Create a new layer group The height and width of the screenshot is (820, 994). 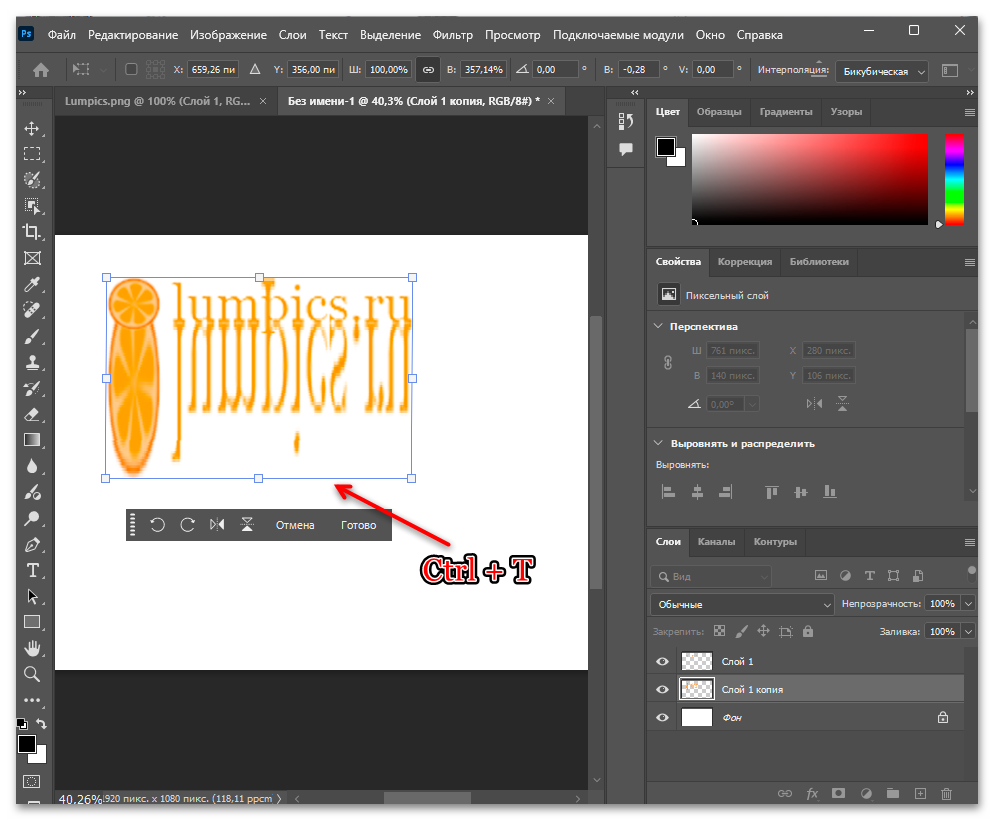[893, 793]
